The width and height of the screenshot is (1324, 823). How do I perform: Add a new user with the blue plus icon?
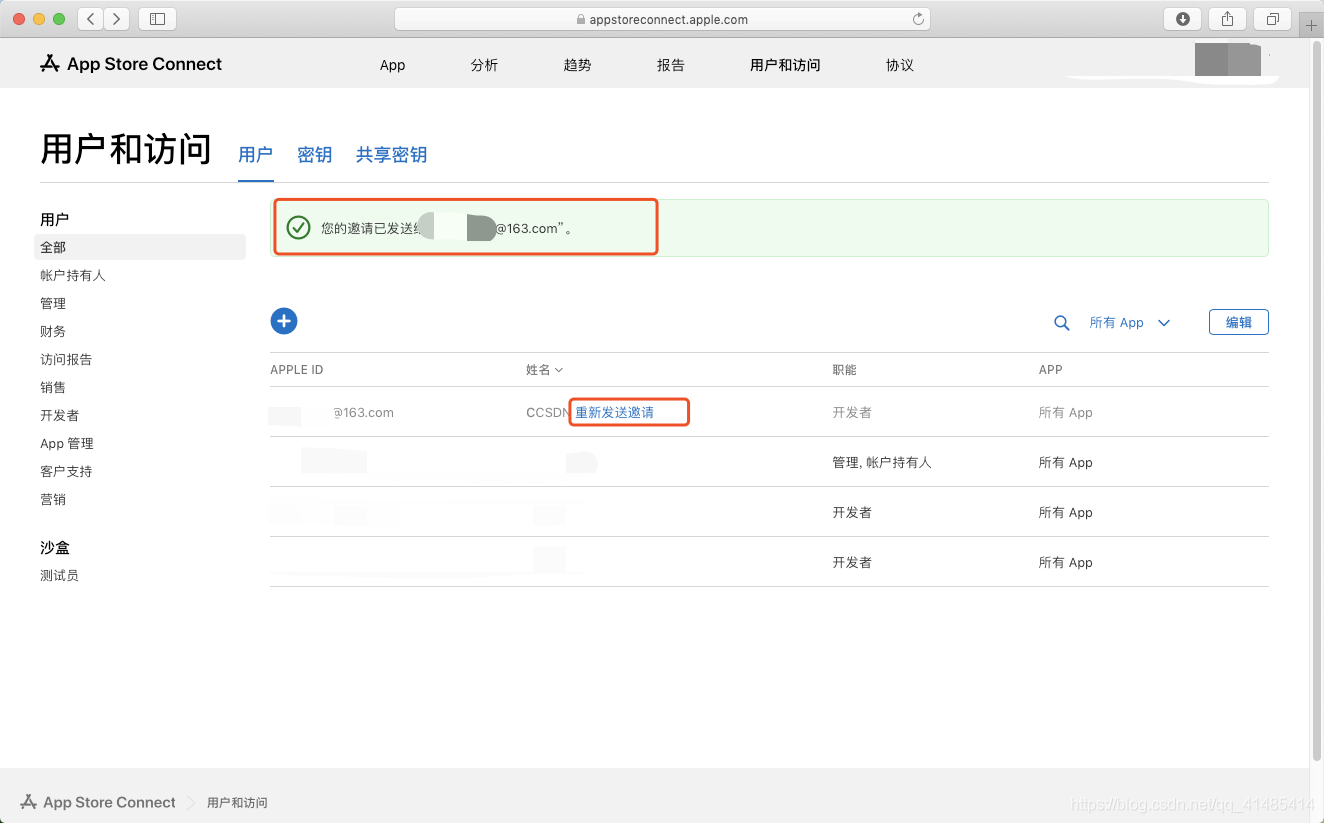click(x=284, y=321)
